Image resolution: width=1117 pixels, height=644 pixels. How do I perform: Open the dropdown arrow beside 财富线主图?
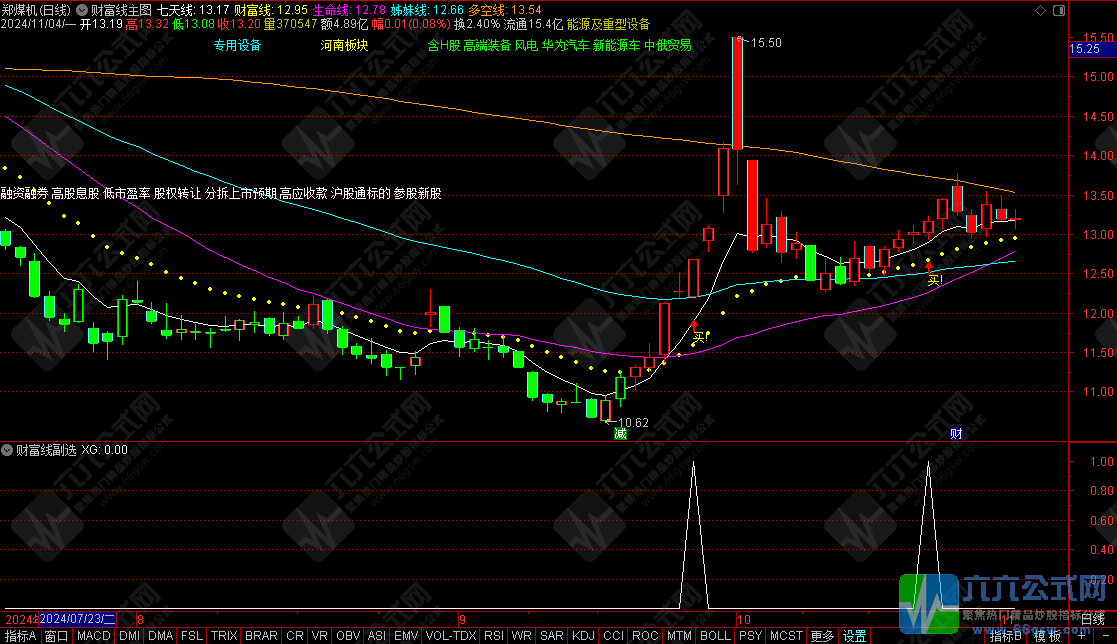[x=83, y=9]
